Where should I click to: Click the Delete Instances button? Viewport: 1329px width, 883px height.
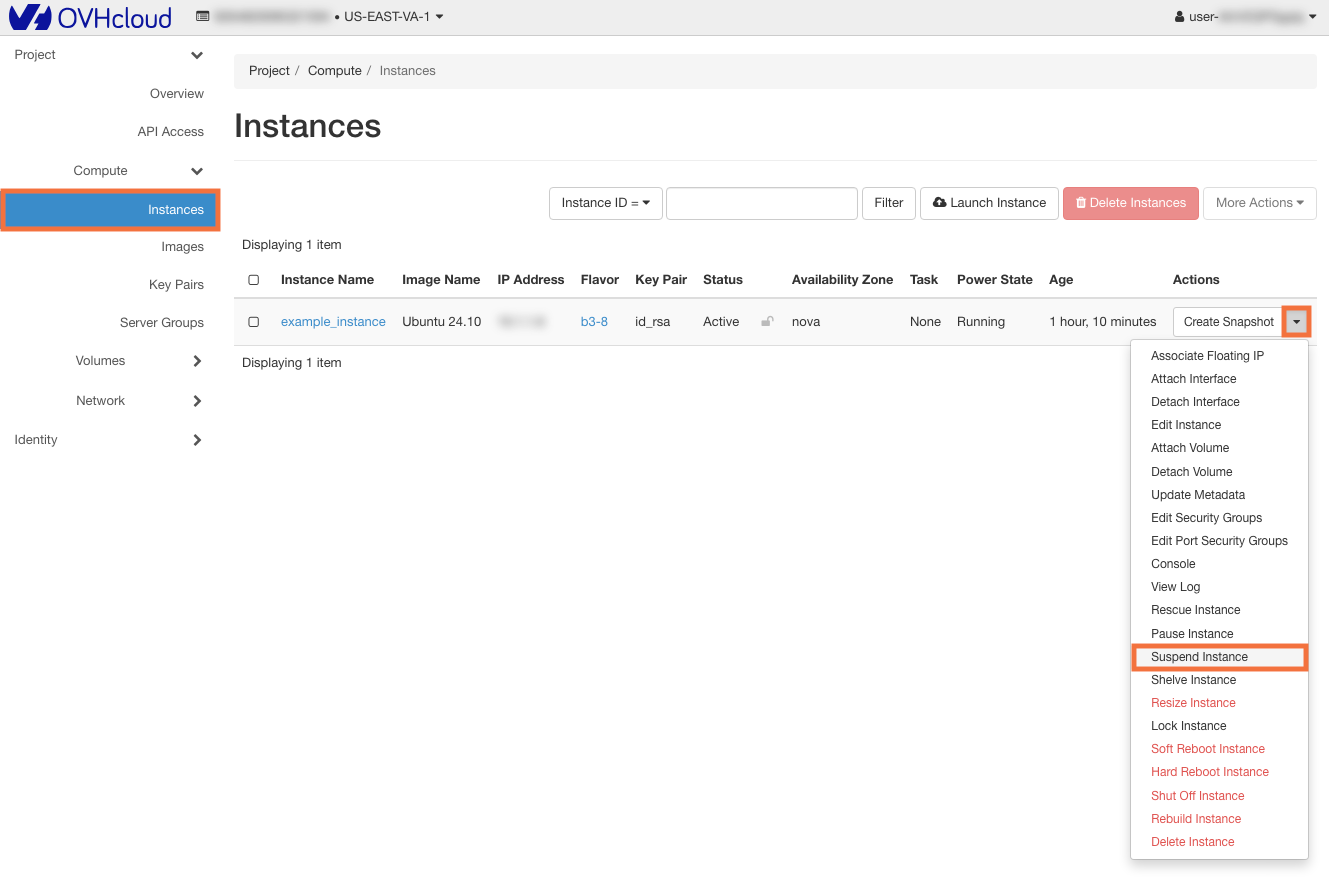(1131, 203)
